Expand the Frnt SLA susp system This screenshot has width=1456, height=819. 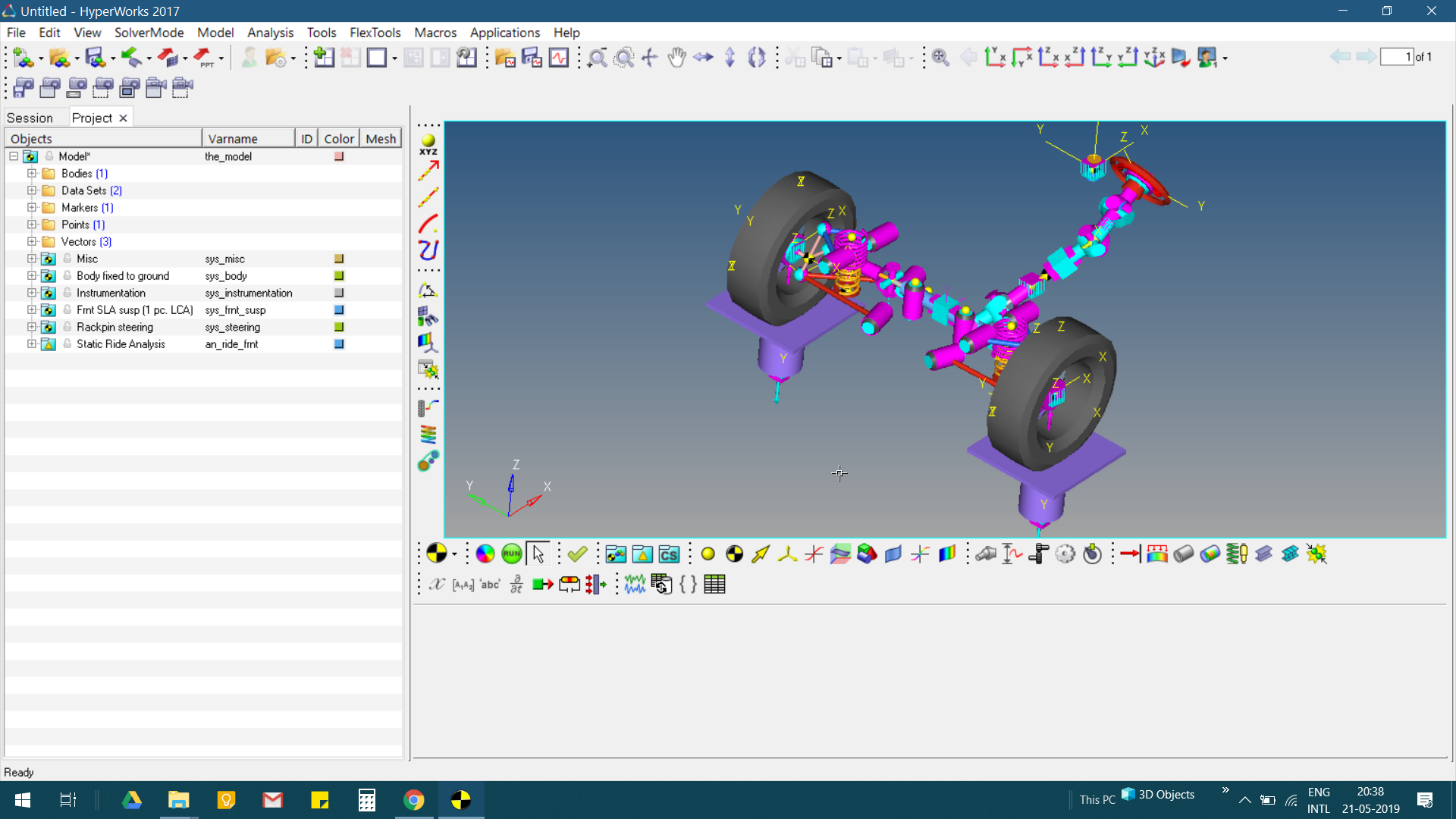(x=31, y=309)
